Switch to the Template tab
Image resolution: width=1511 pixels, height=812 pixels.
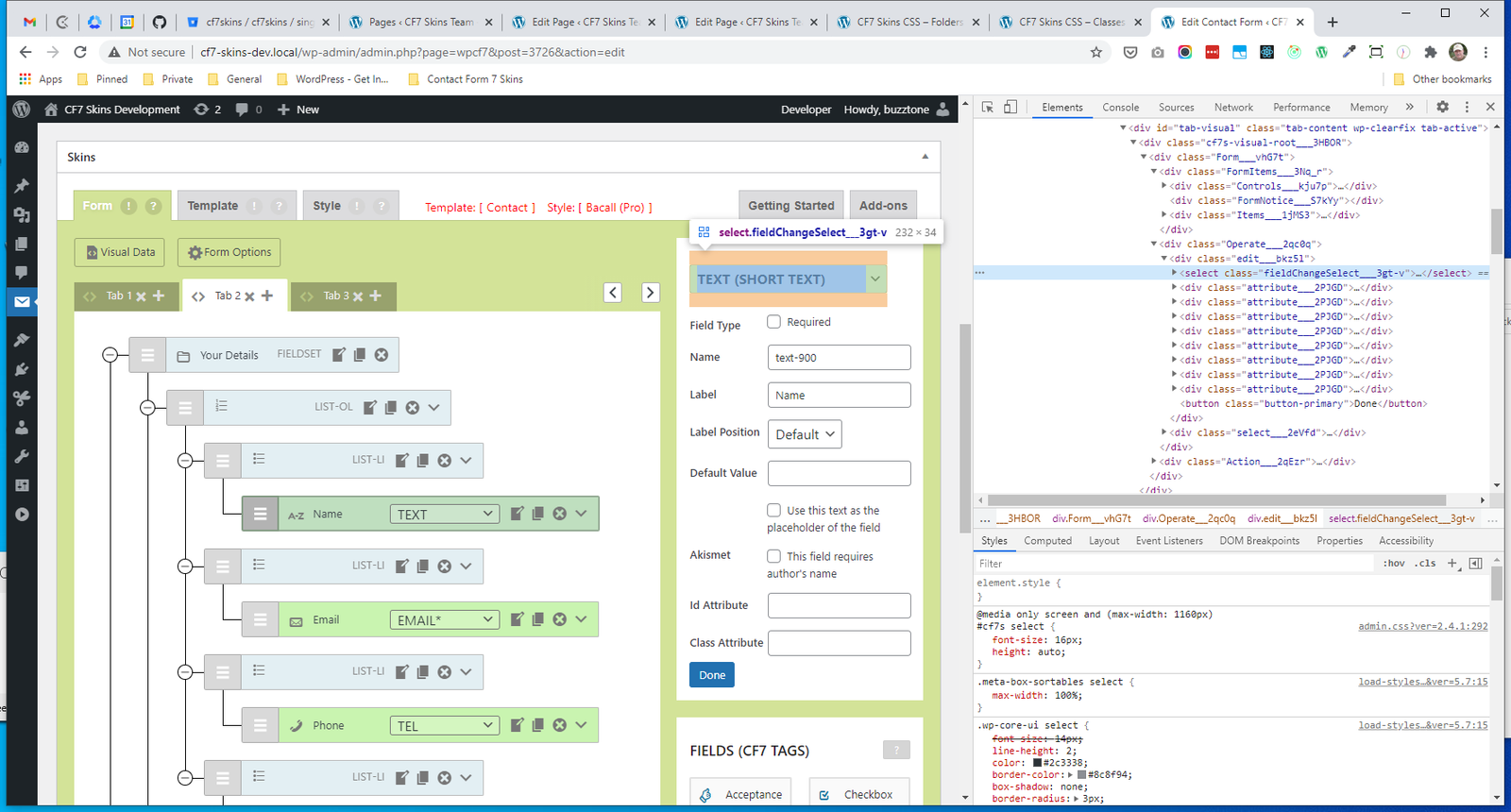(212, 206)
